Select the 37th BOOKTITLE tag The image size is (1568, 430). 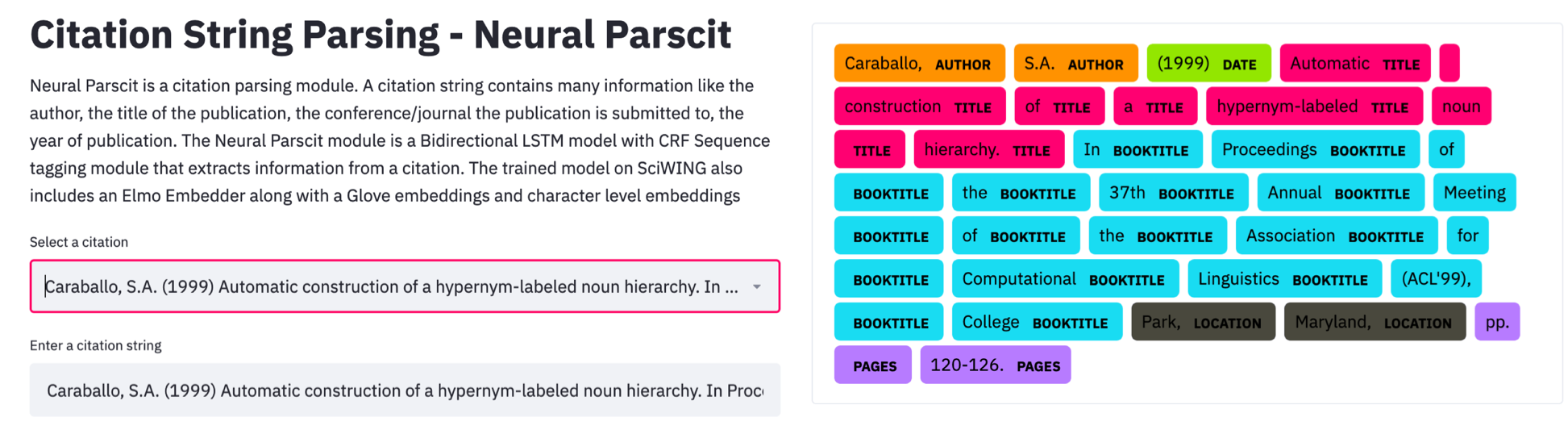[1173, 193]
